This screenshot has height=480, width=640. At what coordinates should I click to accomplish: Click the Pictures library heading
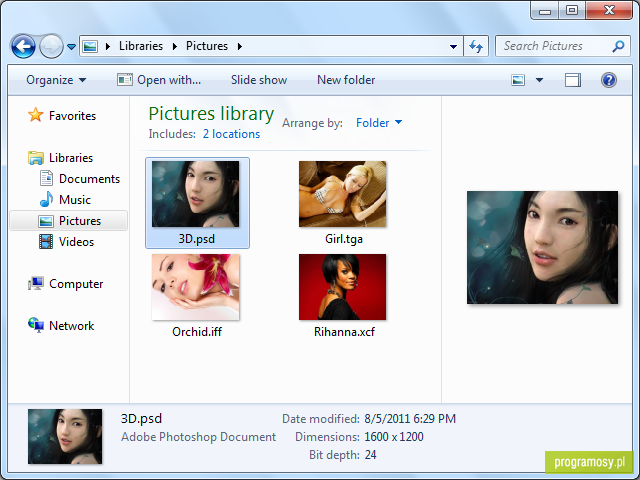point(211,114)
